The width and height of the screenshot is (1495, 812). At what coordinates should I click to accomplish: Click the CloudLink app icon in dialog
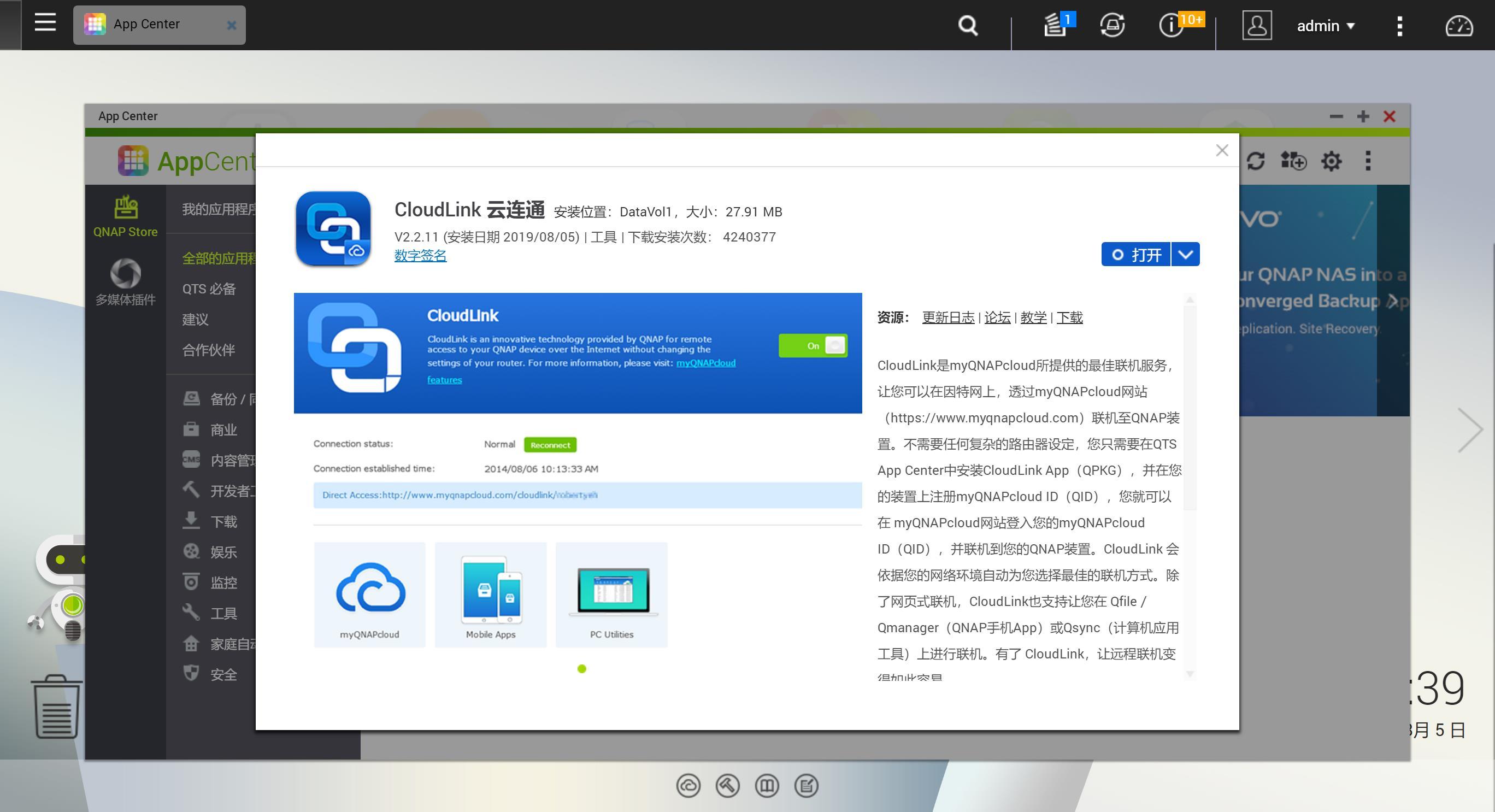tap(333, 229)
